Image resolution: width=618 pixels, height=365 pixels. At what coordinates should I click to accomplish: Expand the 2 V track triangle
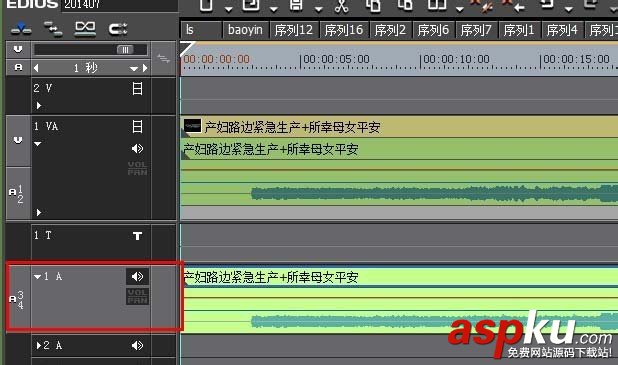(39, 106)
